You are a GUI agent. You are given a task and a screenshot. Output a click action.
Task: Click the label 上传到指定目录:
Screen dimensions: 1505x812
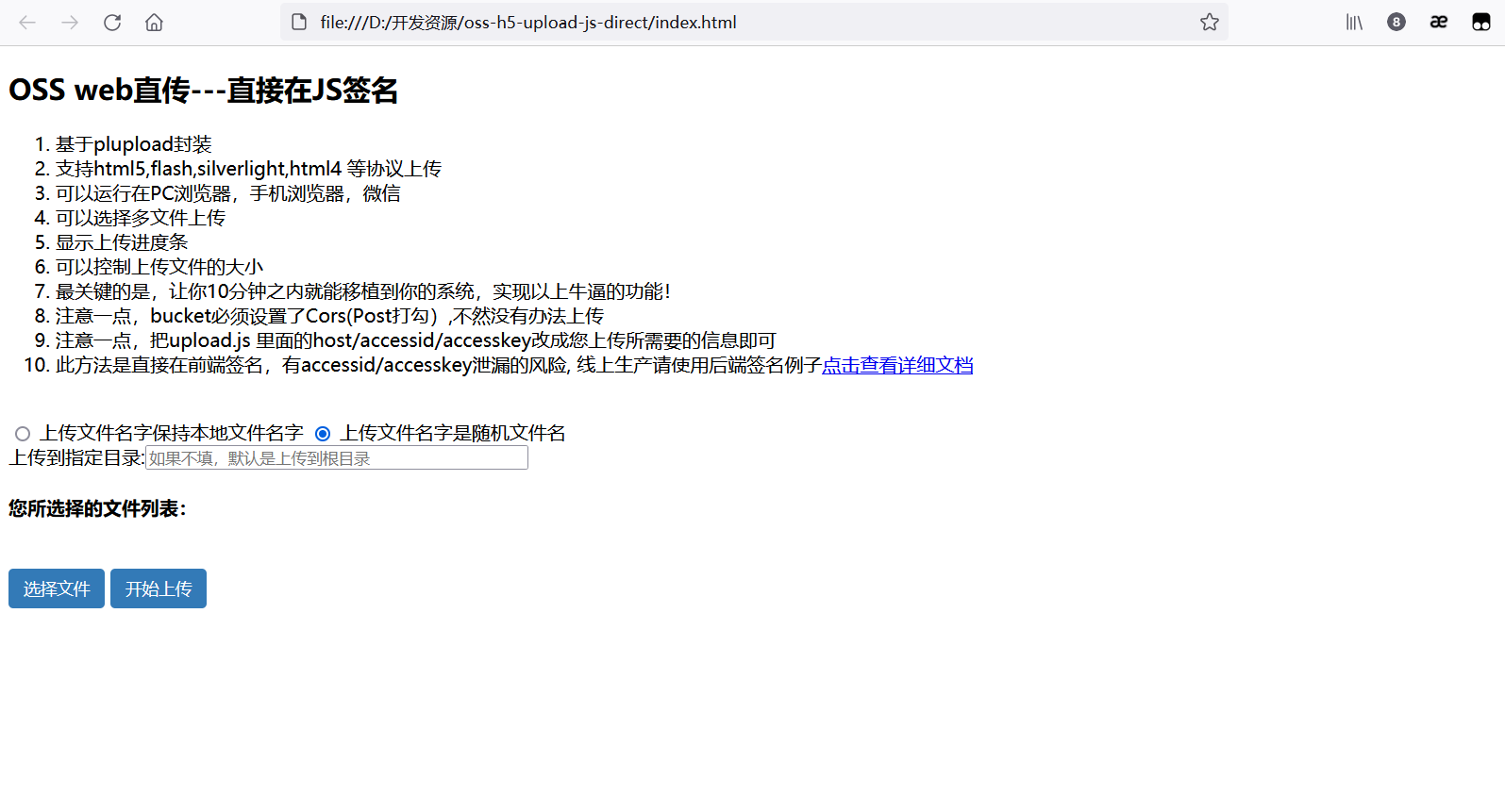pos(76,458)
